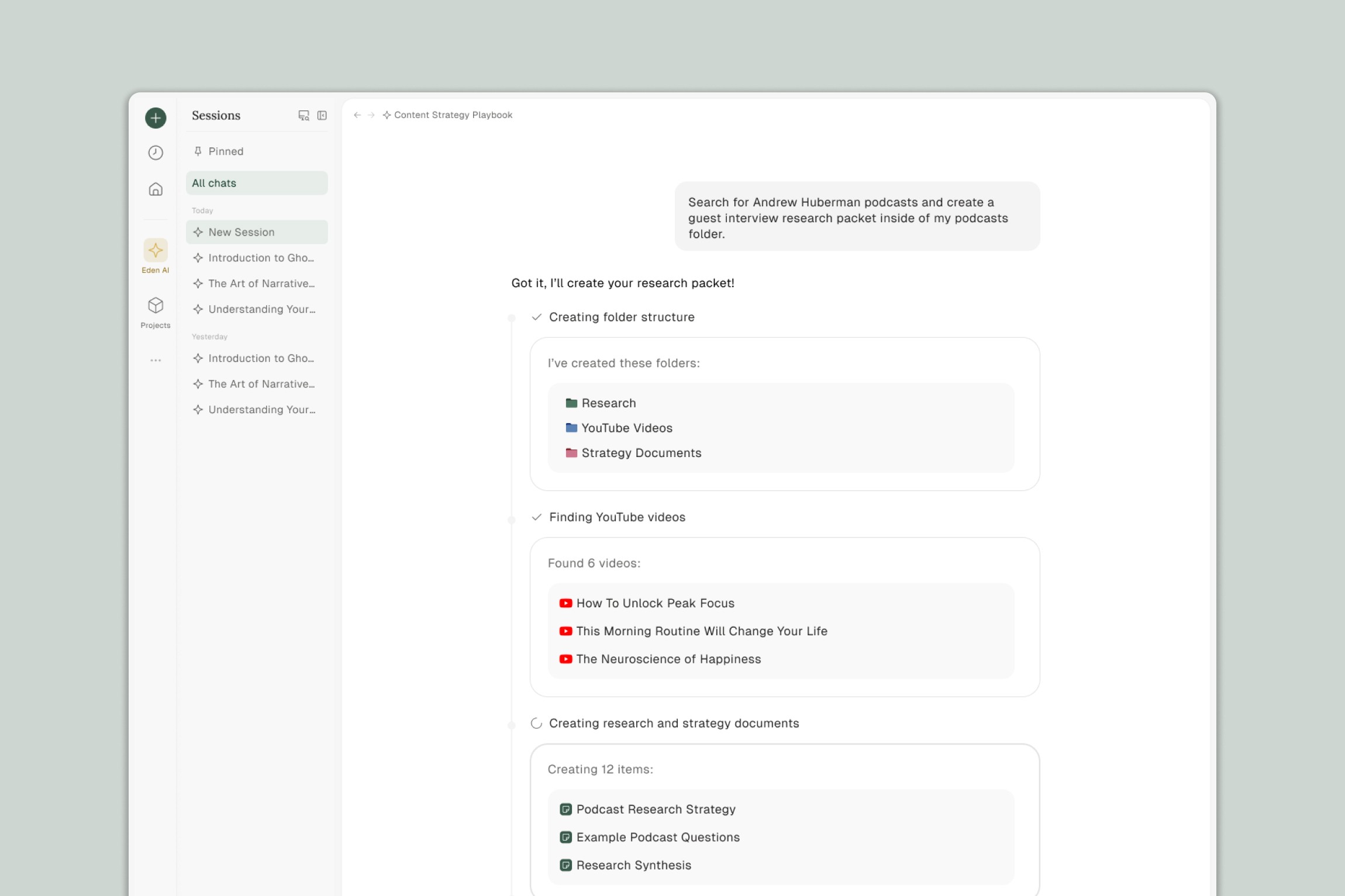This screenshot has width=1345, height=896.
Task: Click the green plus new session button
Action: pyautogui.click(x=156, y=118)
